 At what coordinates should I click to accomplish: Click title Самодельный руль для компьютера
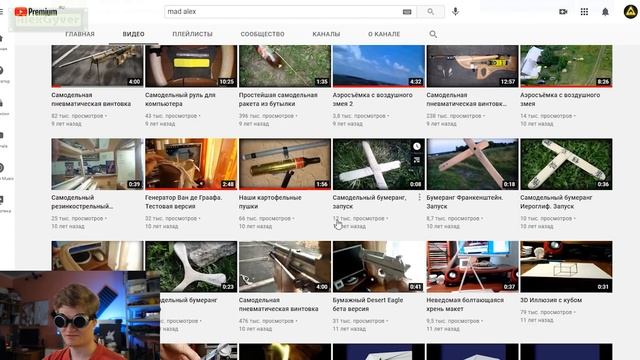point(180,99)
